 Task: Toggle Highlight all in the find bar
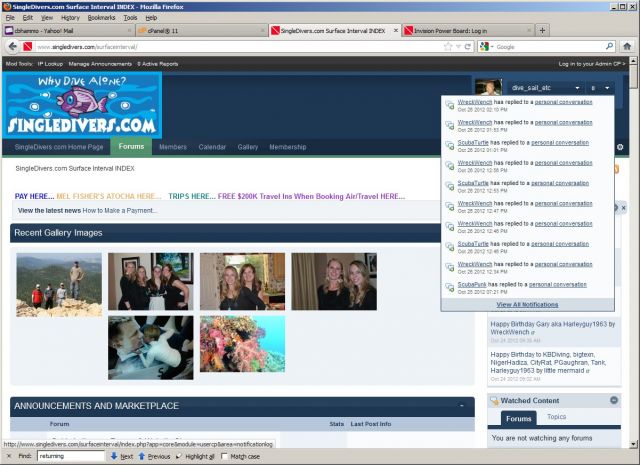196,456
